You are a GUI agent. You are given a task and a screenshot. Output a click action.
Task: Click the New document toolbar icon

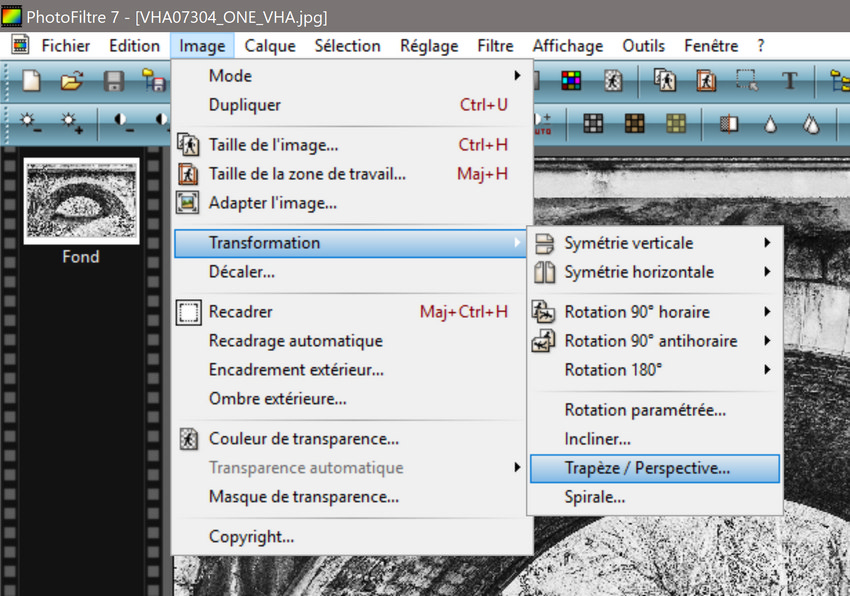coord(31,81)
